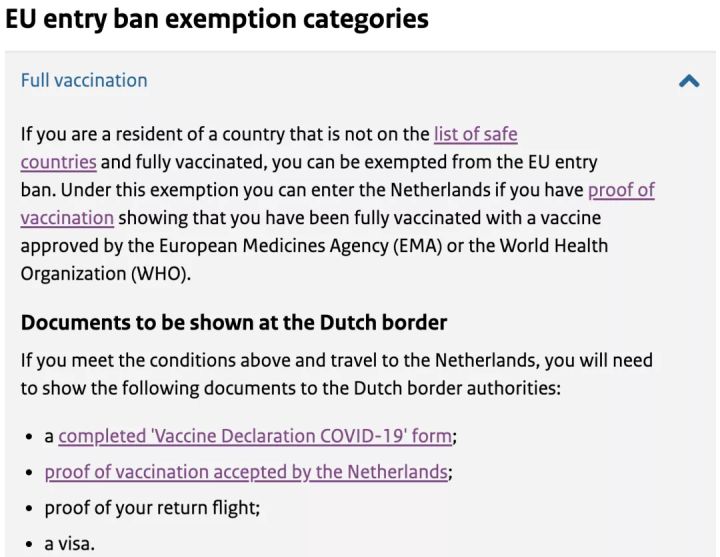Viewport: 720px width, 557px height.
Task: Collapse the Full vaccination section using the chevron
Action: (689, 81)
